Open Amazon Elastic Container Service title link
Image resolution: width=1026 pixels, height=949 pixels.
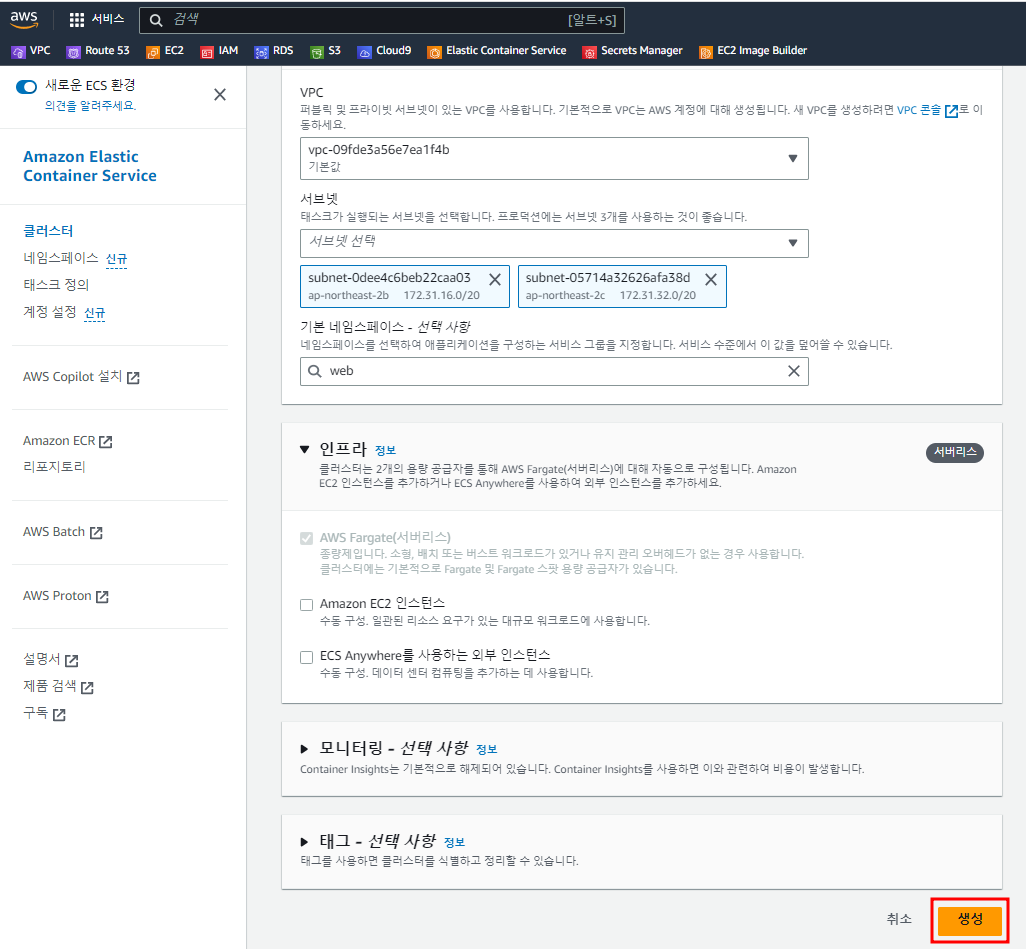click(x=90, y=166)
